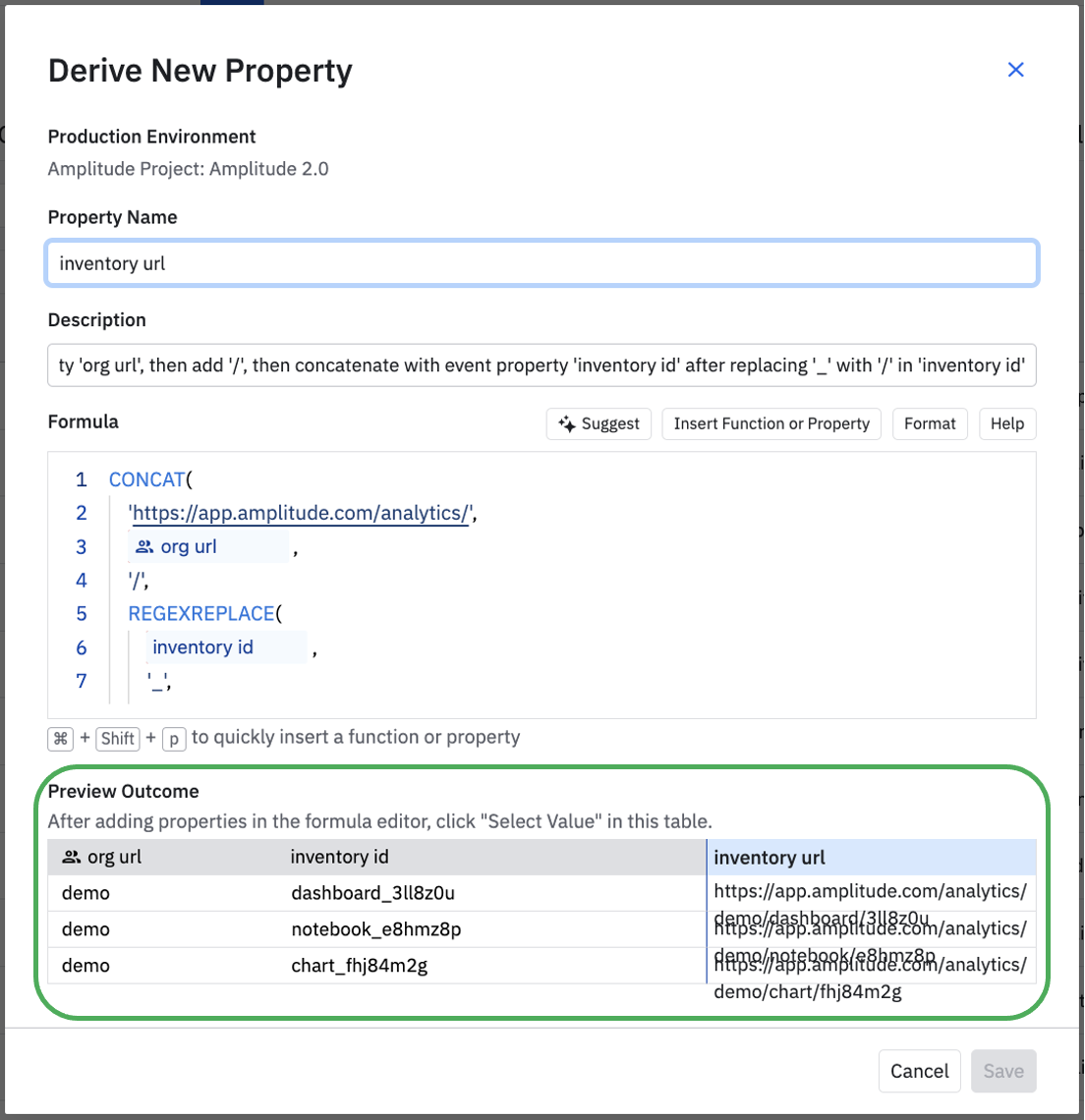Click the Suggest button
The width and height of the screenshot is (1085, 1120).
click(599, 423)
